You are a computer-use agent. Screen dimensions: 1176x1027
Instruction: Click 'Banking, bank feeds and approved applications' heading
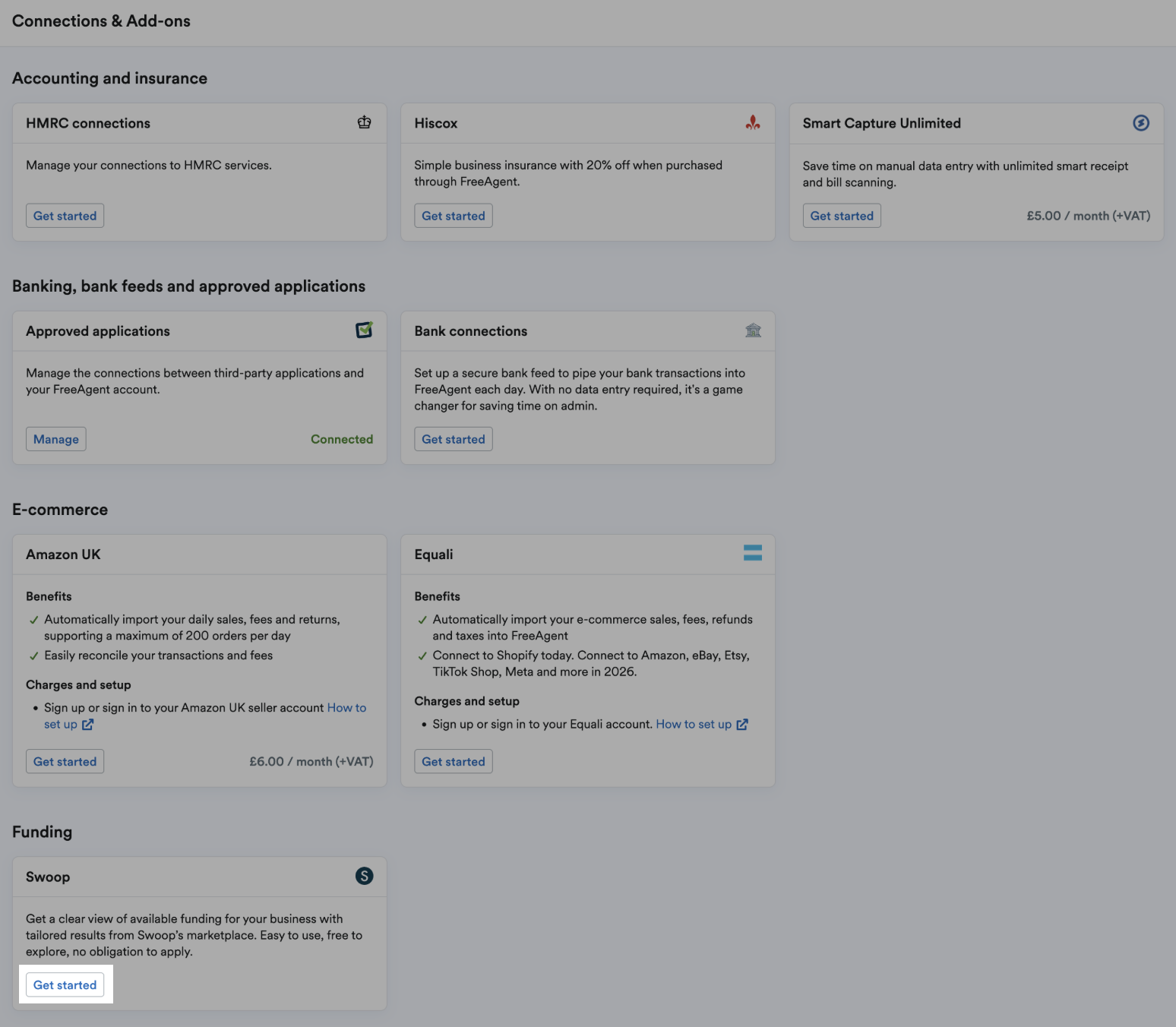click(188, 286)
